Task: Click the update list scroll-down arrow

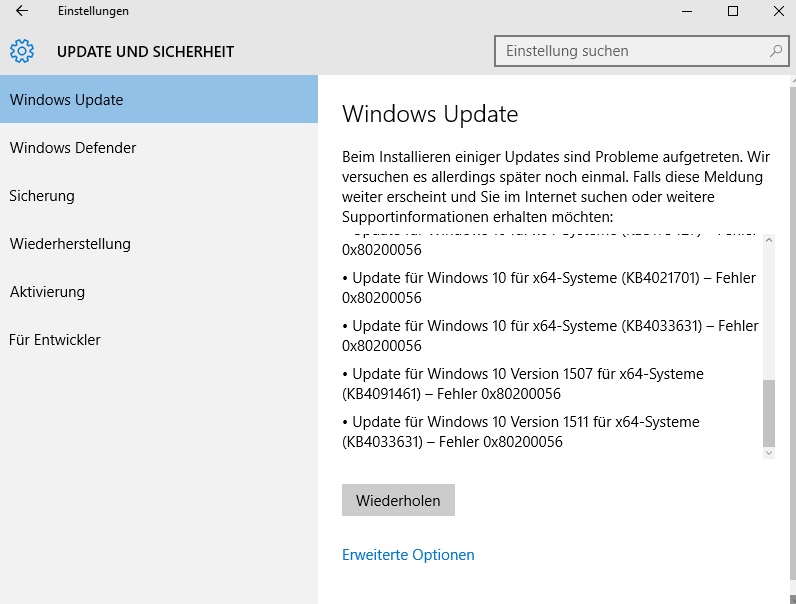Action: click(x=769, y=453)
